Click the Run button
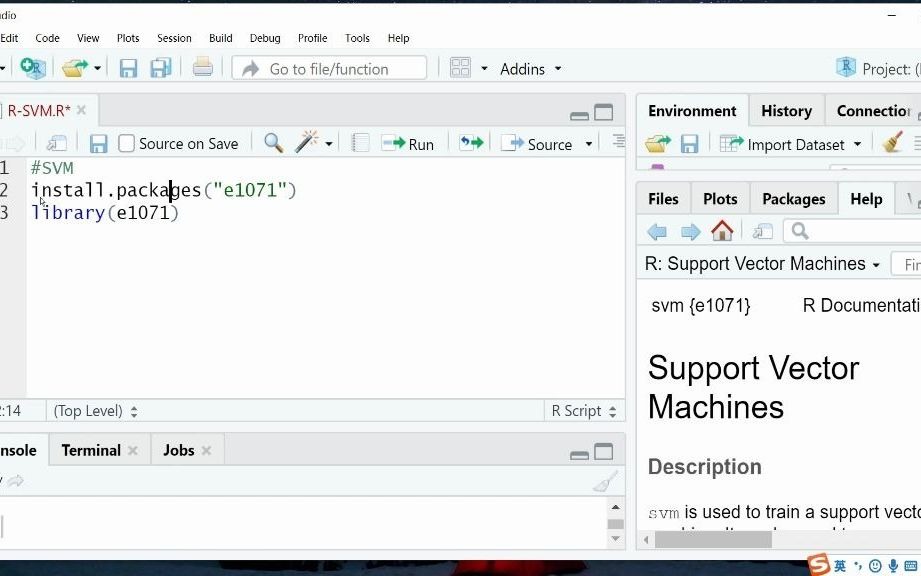The image size is (921, 576). pyautogui.click(x=408, y=144)
